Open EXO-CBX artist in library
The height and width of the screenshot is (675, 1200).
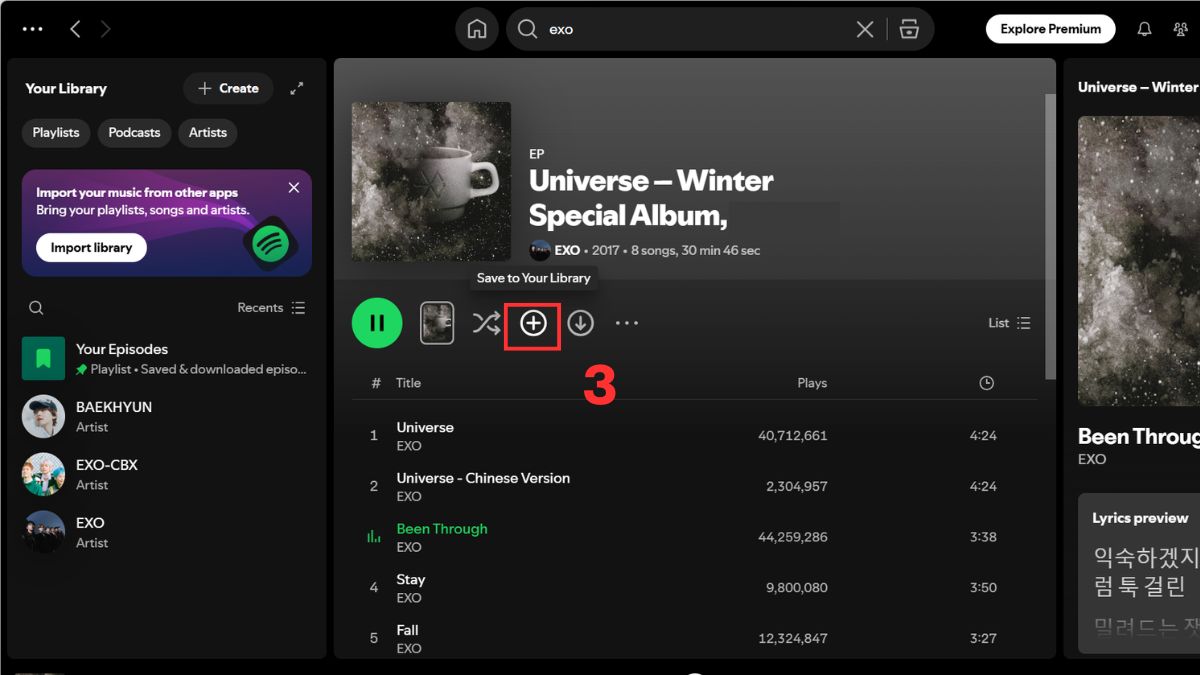click(x=166, y=474)
